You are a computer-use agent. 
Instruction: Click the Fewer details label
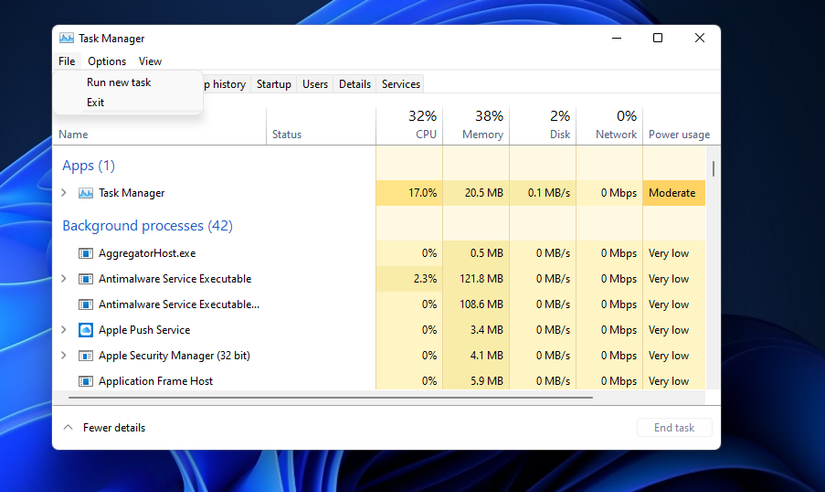(114, 428)
